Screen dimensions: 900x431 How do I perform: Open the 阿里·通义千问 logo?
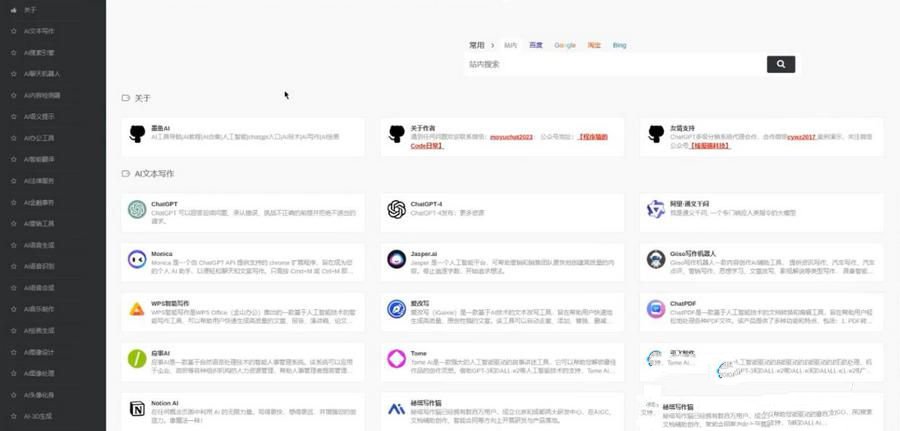(655, 209)
